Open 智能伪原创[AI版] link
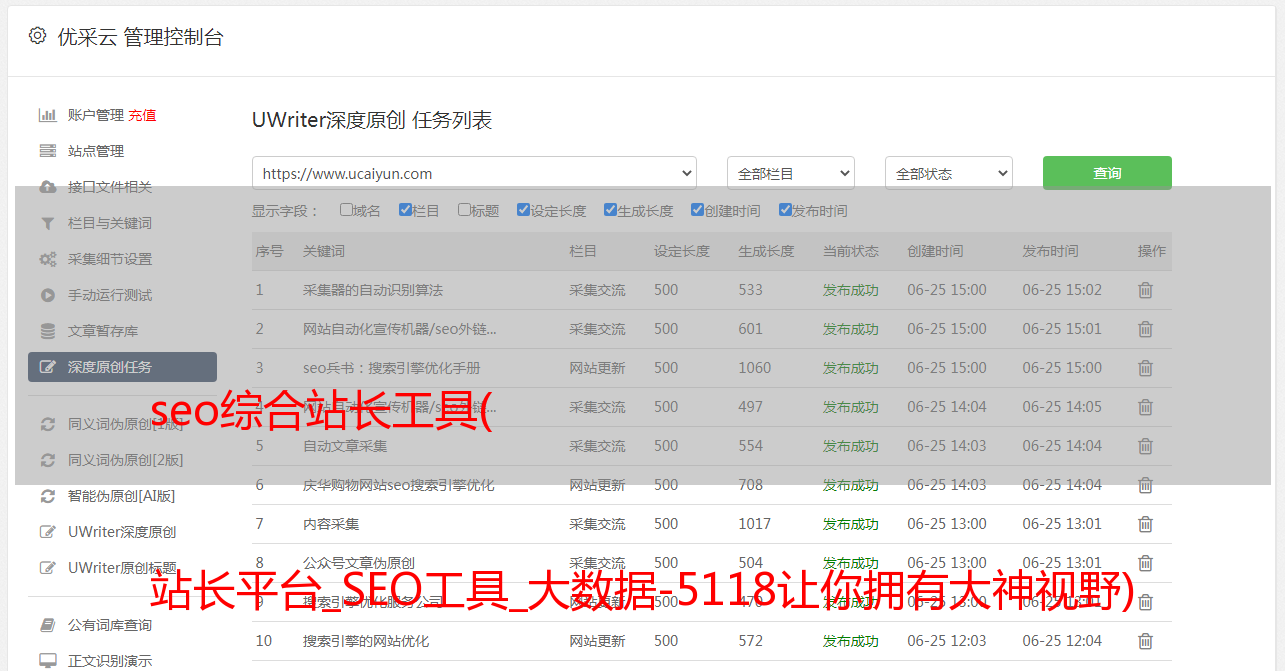Screen dimensions: 1285x671 [121, 496]
